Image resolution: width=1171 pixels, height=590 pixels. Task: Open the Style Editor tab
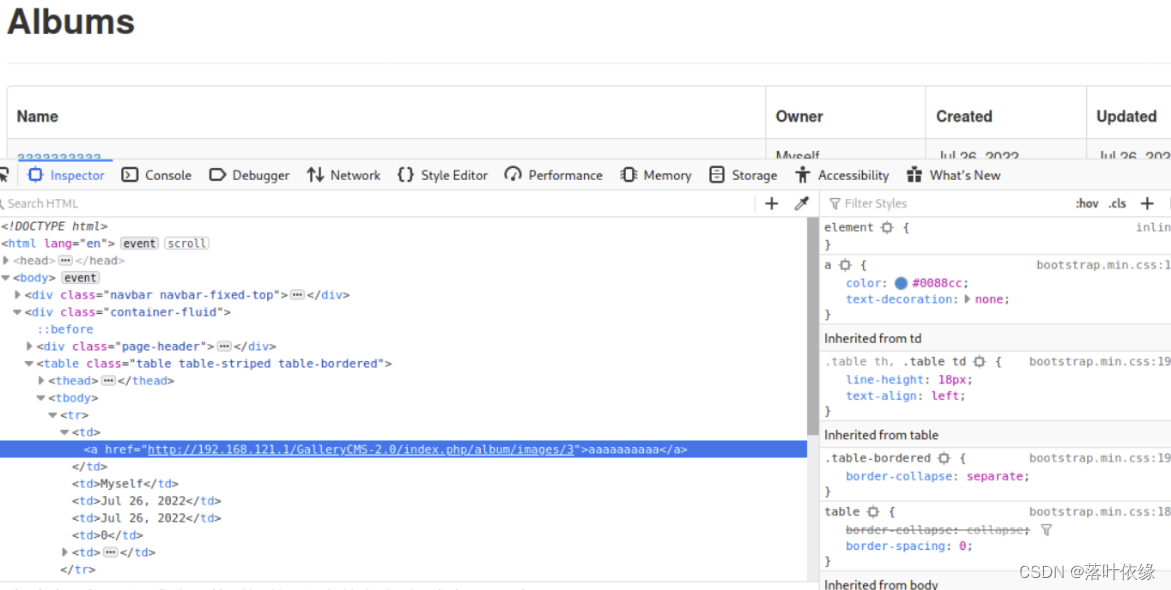[442, 175]
